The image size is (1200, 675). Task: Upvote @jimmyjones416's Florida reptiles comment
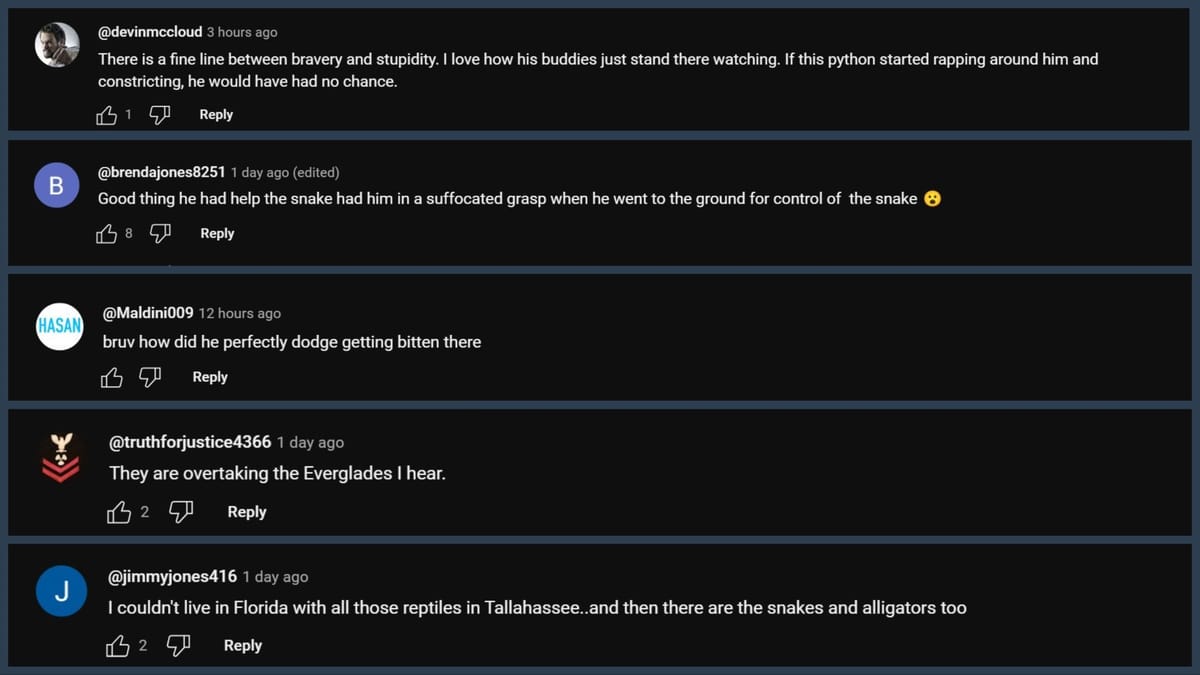tap(118, 646)
